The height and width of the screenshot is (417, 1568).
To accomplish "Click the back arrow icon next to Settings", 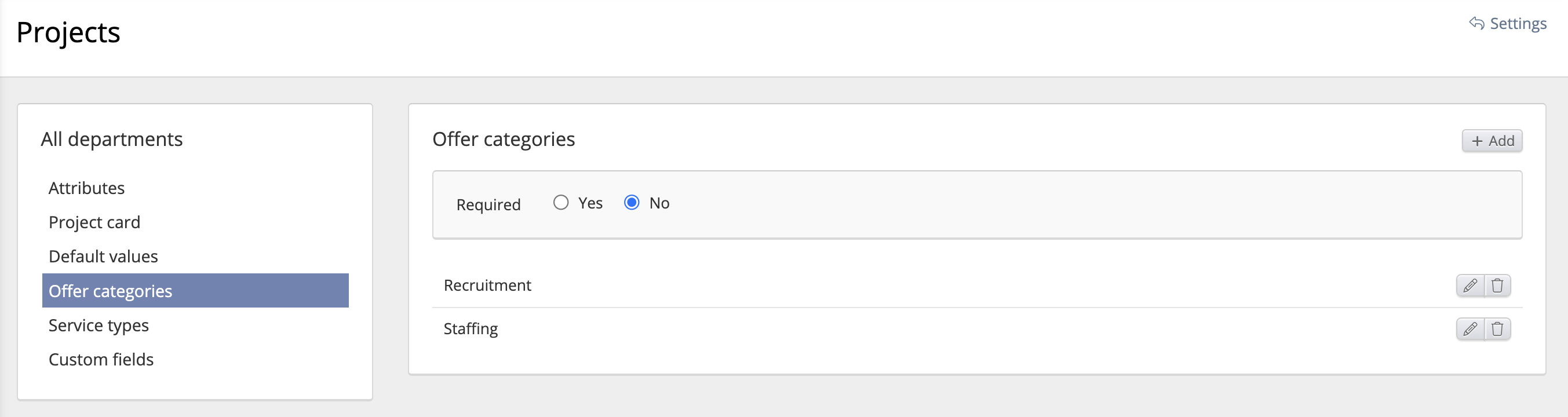I will (1476, 23).
